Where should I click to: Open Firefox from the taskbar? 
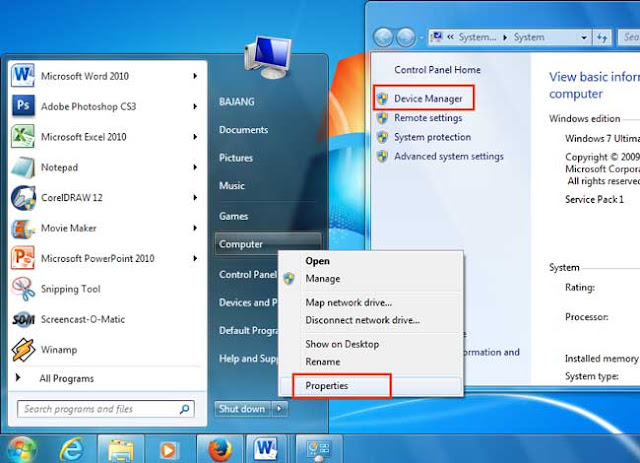(x=220, y=450)
